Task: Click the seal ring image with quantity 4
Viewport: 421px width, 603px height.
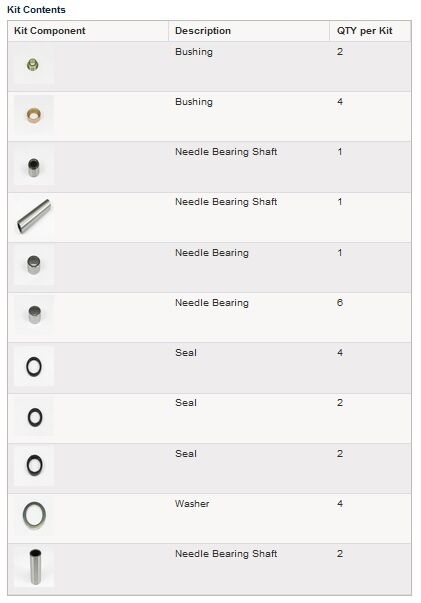Action: (x=34, y=366)
